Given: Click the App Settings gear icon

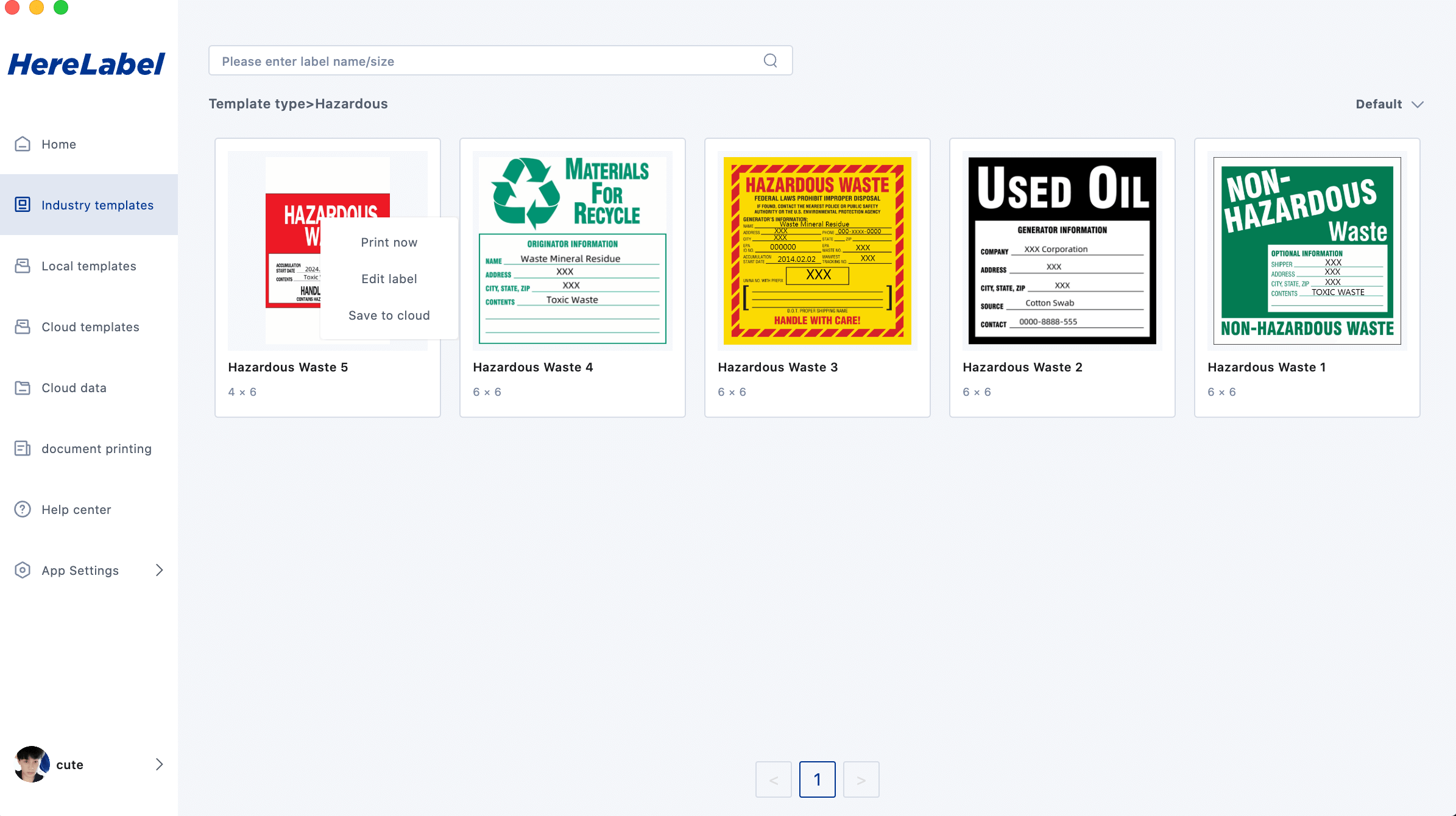Looking at the screenshot, I should click(x=23, y=571).
